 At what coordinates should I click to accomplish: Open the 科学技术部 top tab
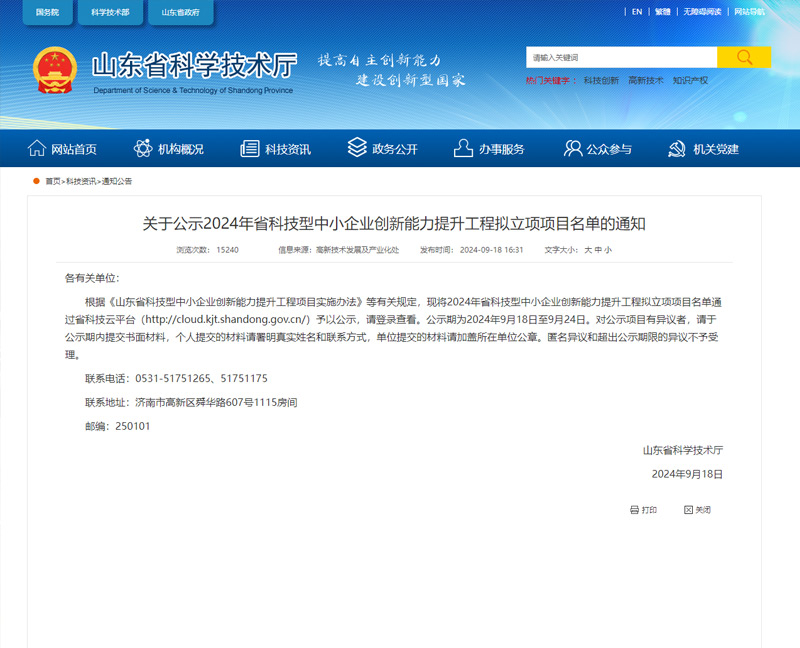pos(110,12)
